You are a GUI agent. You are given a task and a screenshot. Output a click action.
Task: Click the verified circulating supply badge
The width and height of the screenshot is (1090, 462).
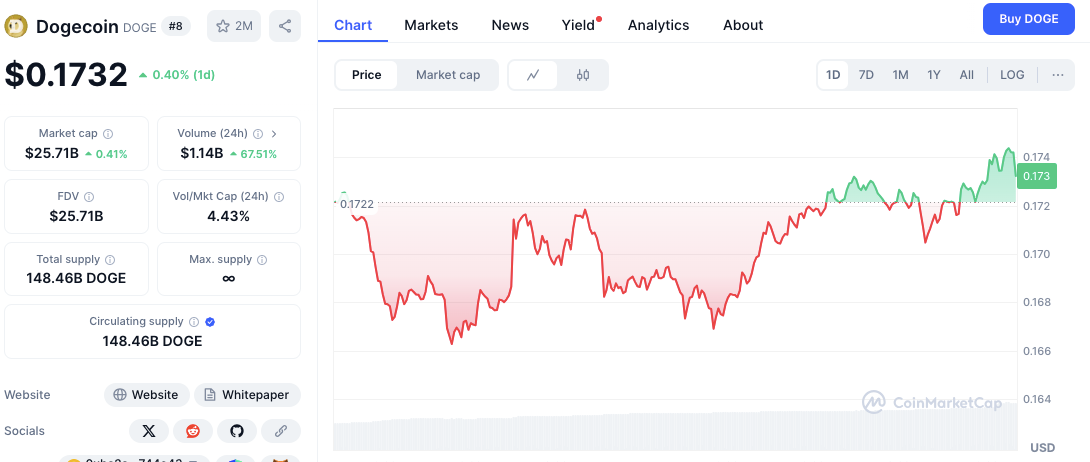click(x=210, y=322)
